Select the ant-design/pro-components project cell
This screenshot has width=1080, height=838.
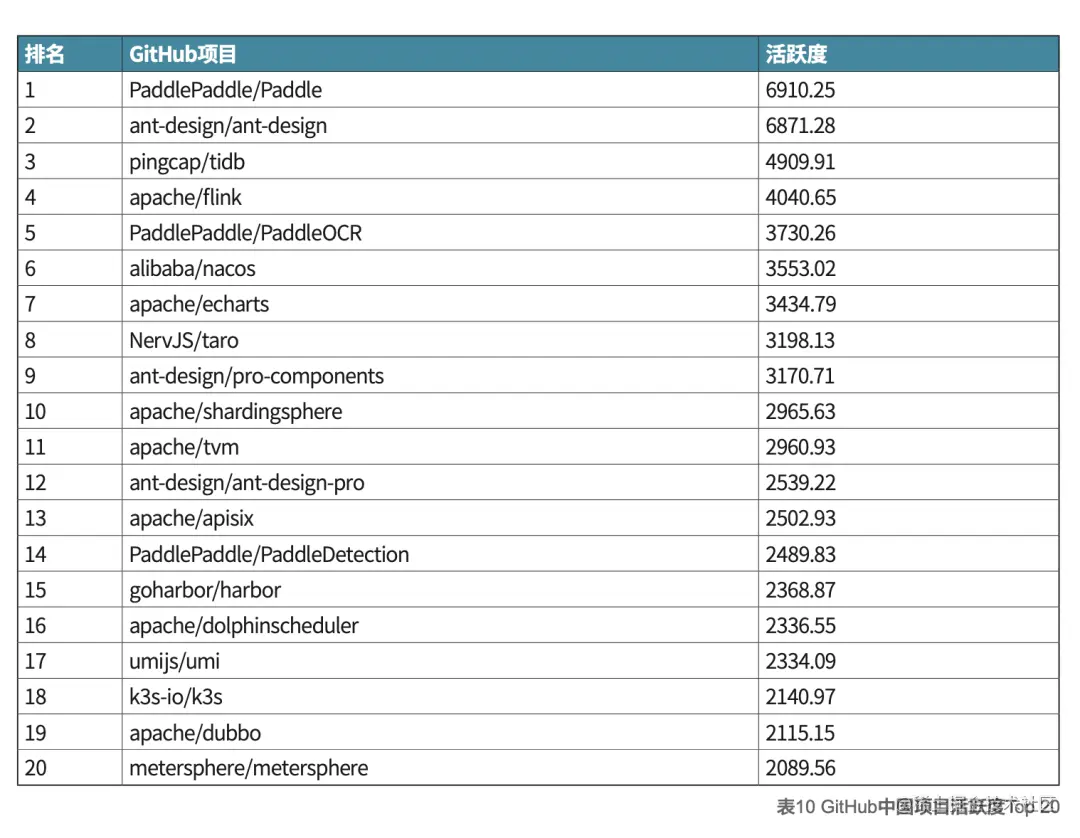(x=440, y=375)
